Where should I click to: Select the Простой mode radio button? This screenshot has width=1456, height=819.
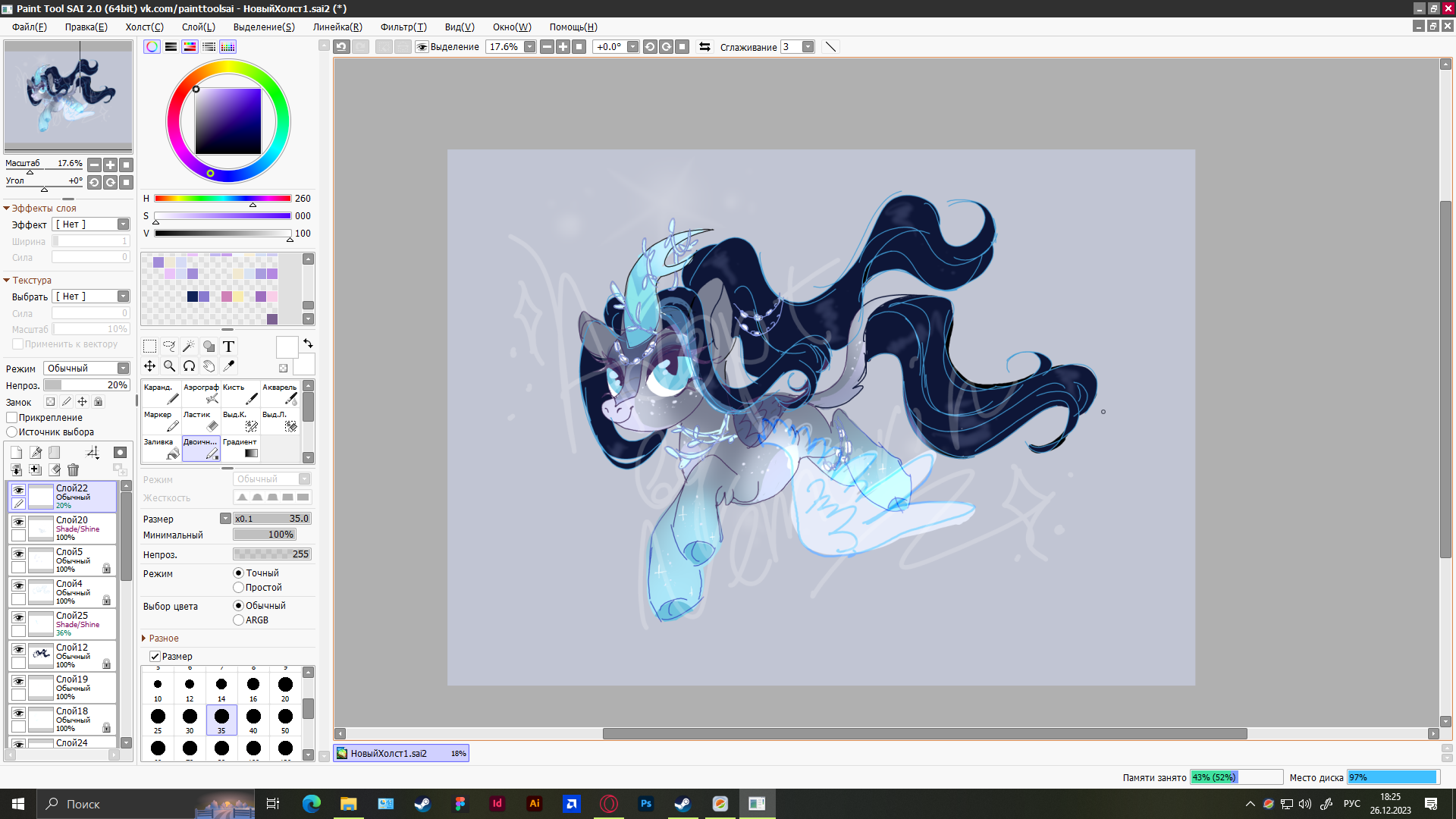click(238, 588)
